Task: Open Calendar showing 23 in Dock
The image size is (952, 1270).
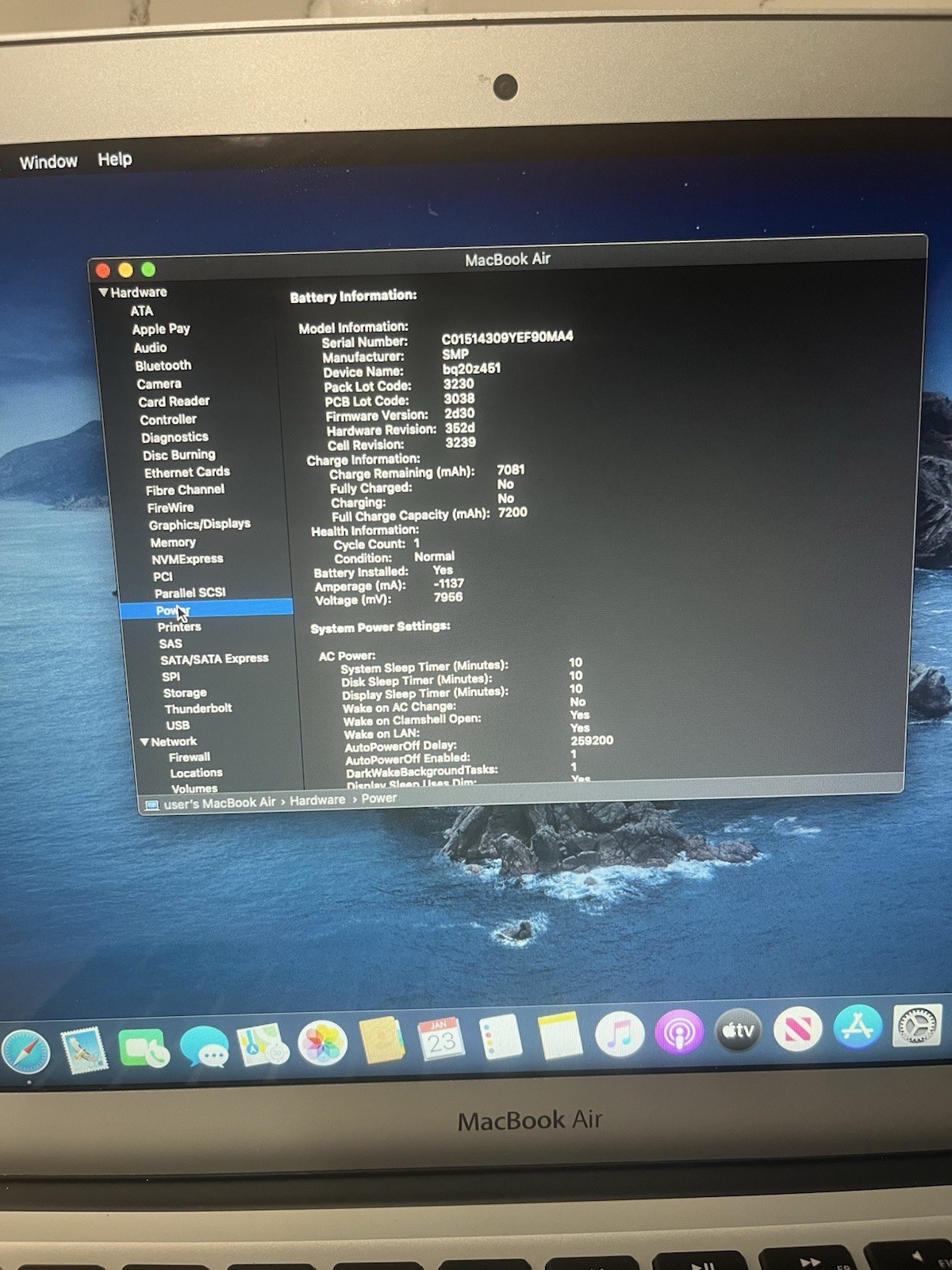Action: pos(441,1039)
